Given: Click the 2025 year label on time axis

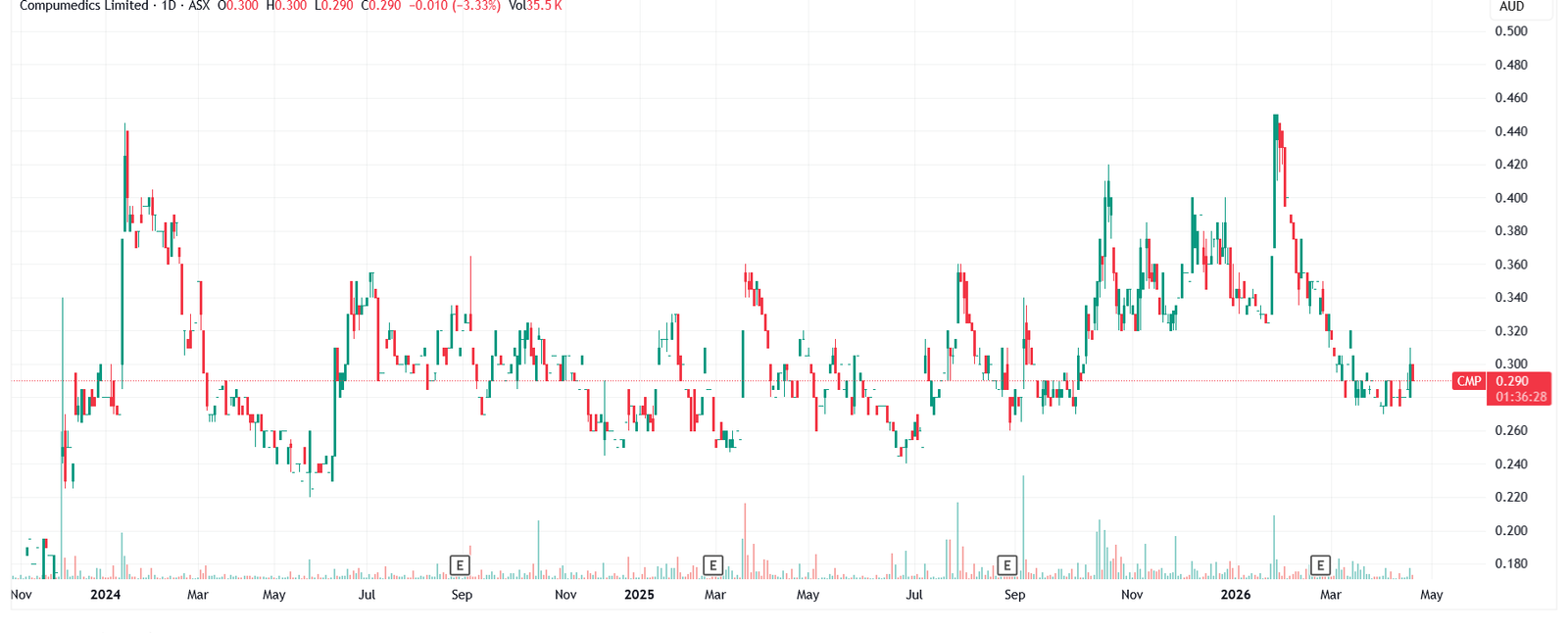Looking at the screenshot, I should [639, 595].
